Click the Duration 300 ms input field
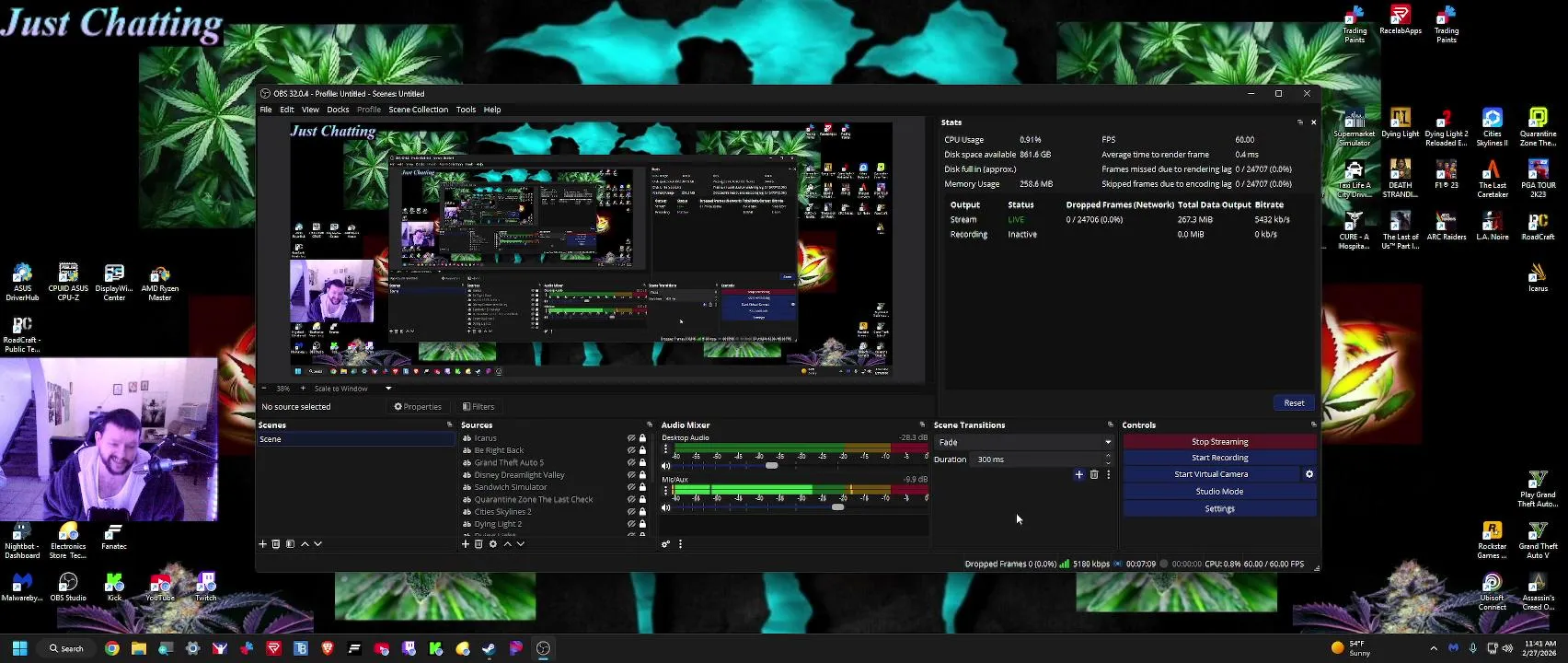 click(x=1036, y=459)
